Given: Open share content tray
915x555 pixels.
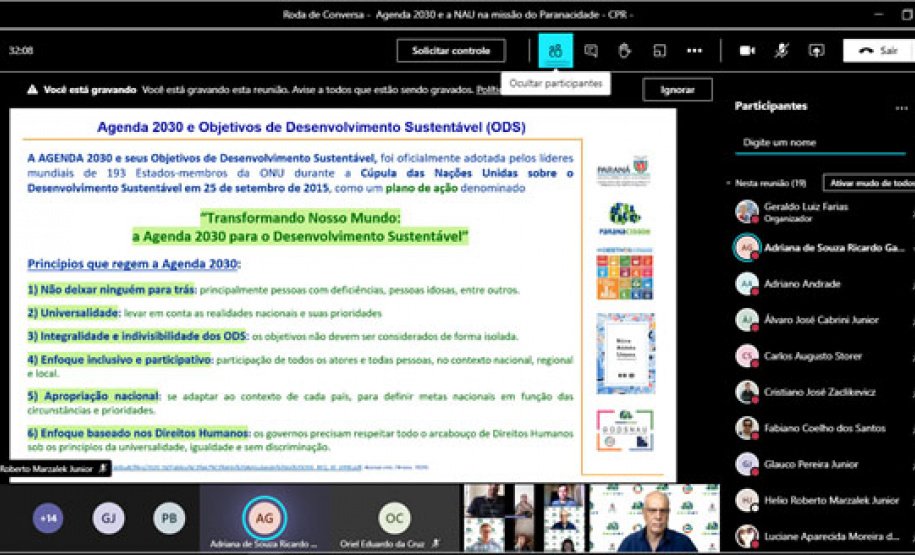Looking at the screenshot, I should tap(816, 50).
